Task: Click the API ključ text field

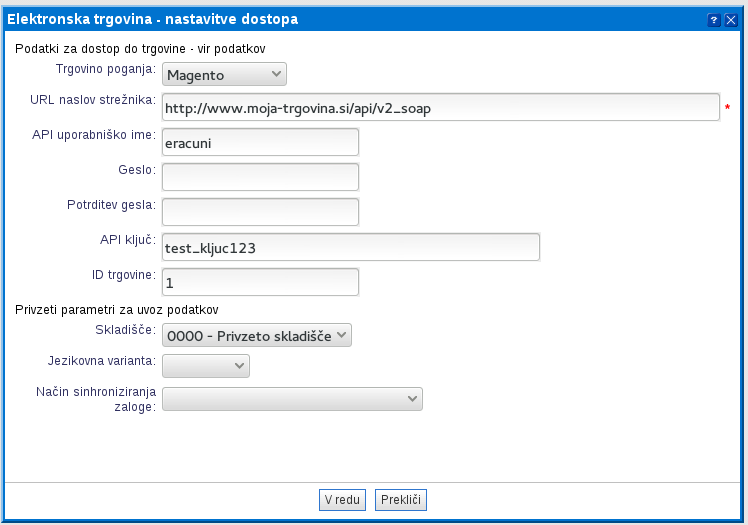Action: (350, 247)
